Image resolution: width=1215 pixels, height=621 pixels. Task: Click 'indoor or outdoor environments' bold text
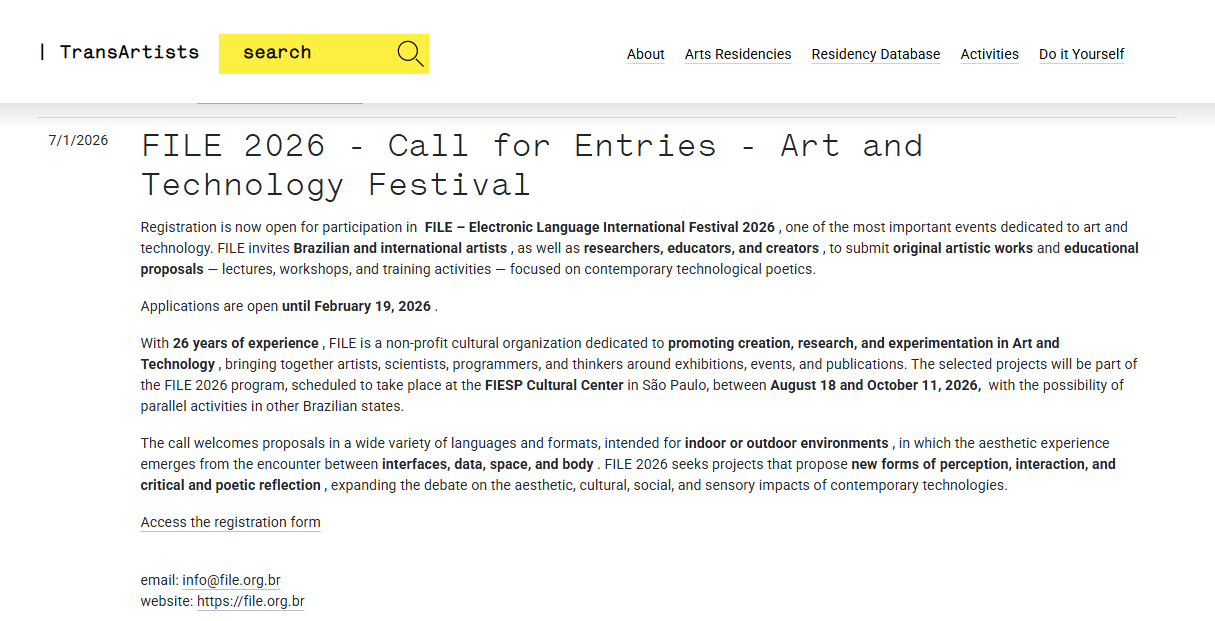pyautogui.click(x=786, y=443)
